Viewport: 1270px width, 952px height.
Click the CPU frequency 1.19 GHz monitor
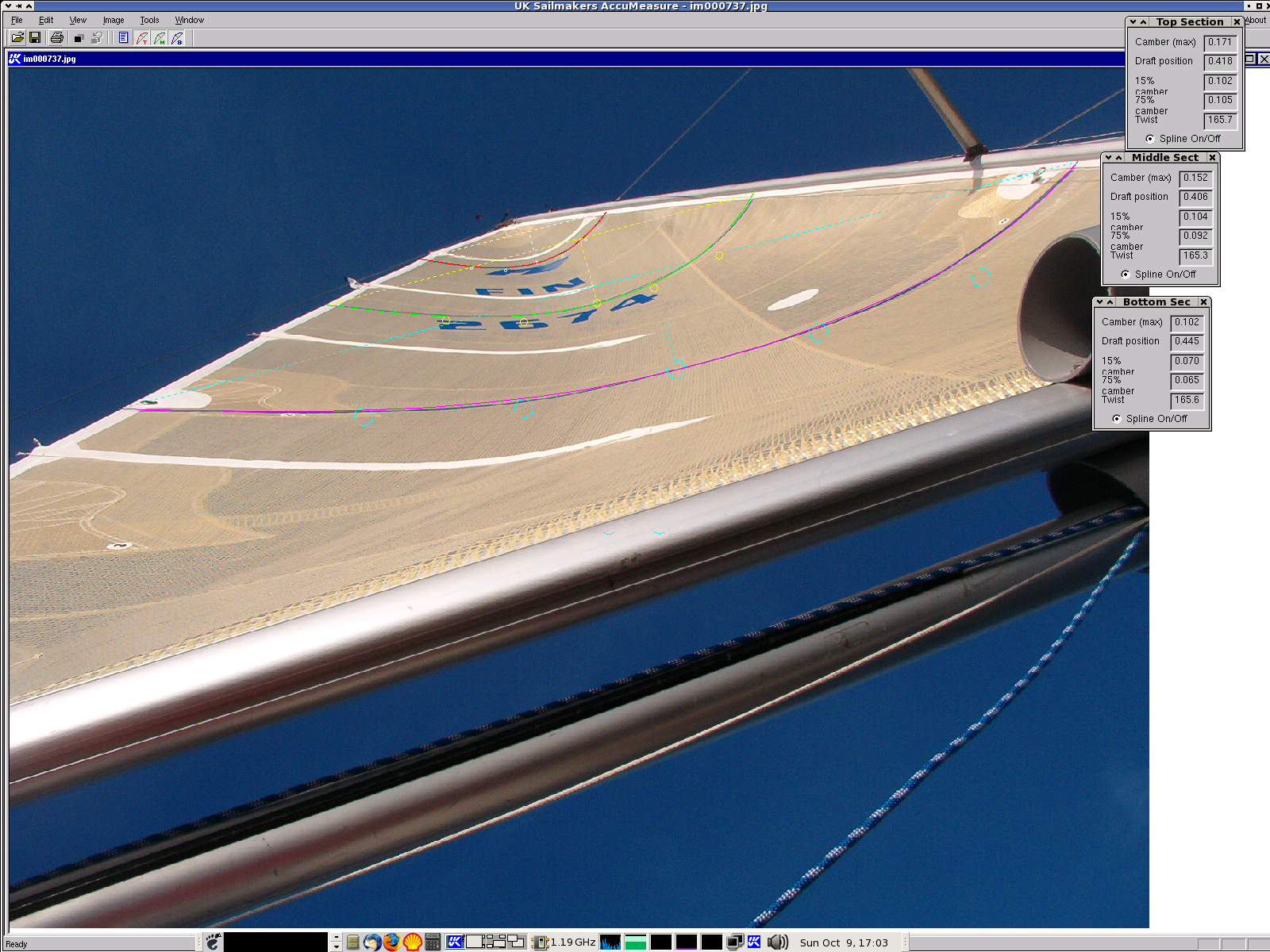click(x=564, y=942)
